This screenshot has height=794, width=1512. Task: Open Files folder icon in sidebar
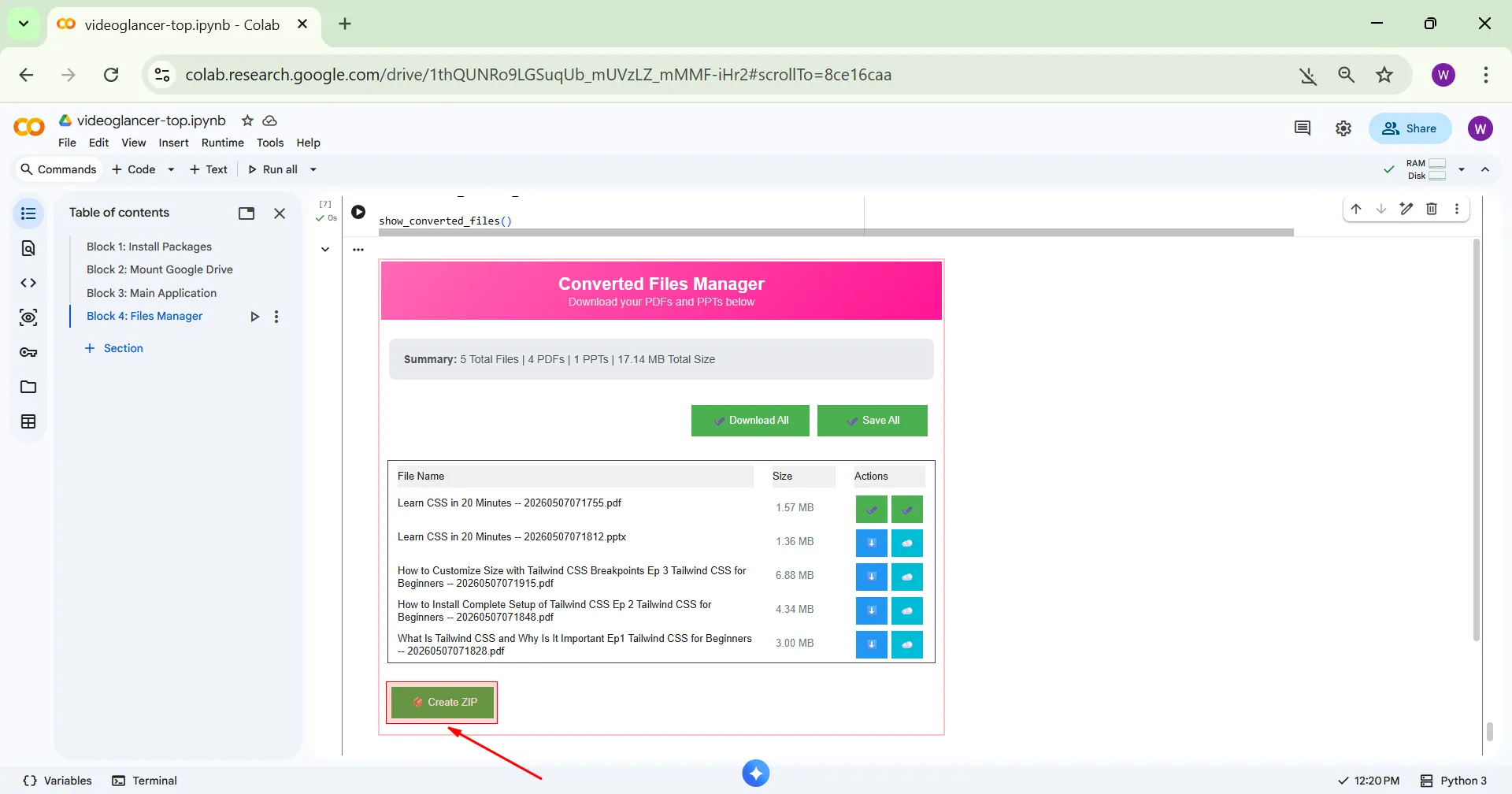click(28, 387)
